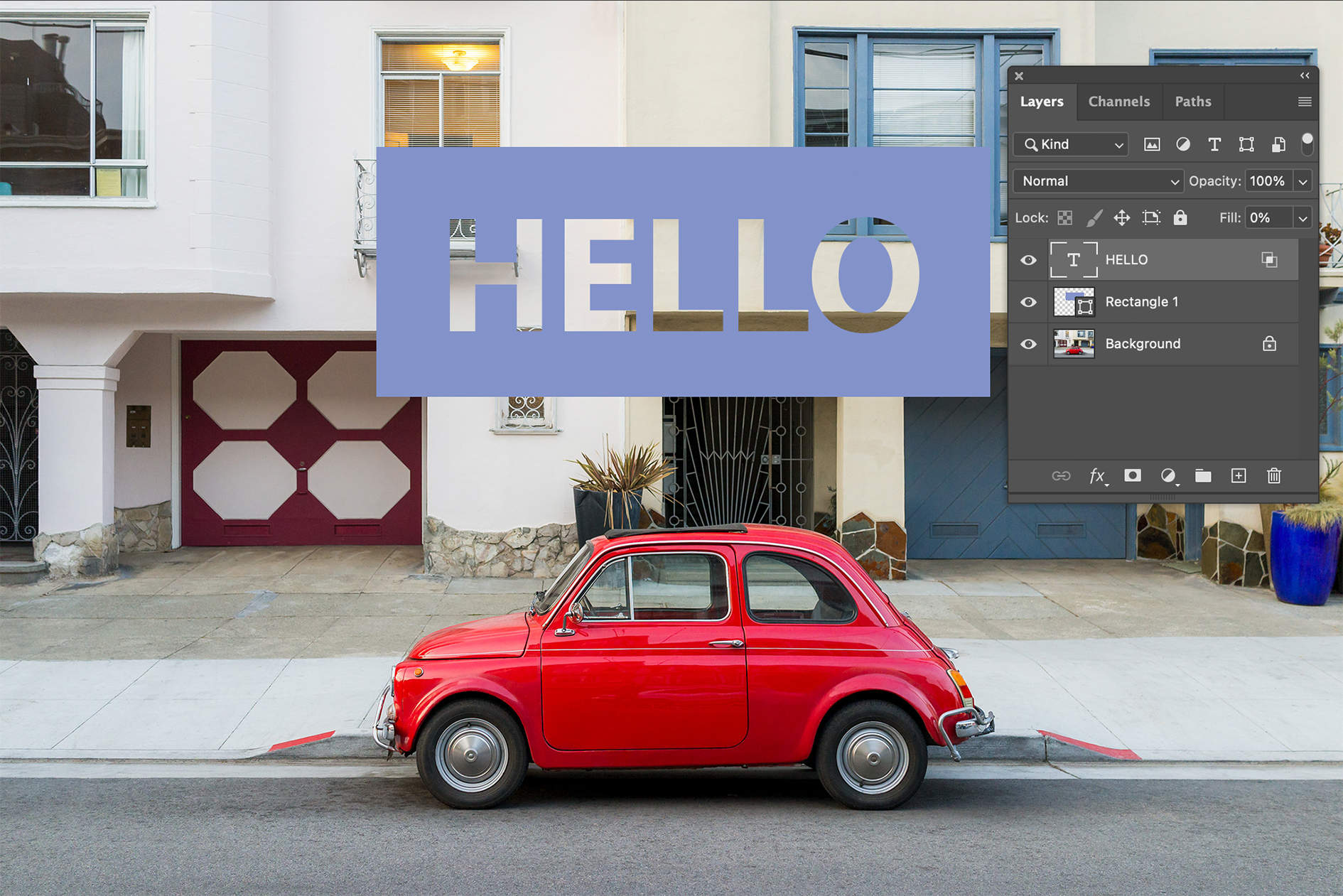Click the Opacity label
This screenshot has width=1343, height=896.
[x=1215, y=181]
